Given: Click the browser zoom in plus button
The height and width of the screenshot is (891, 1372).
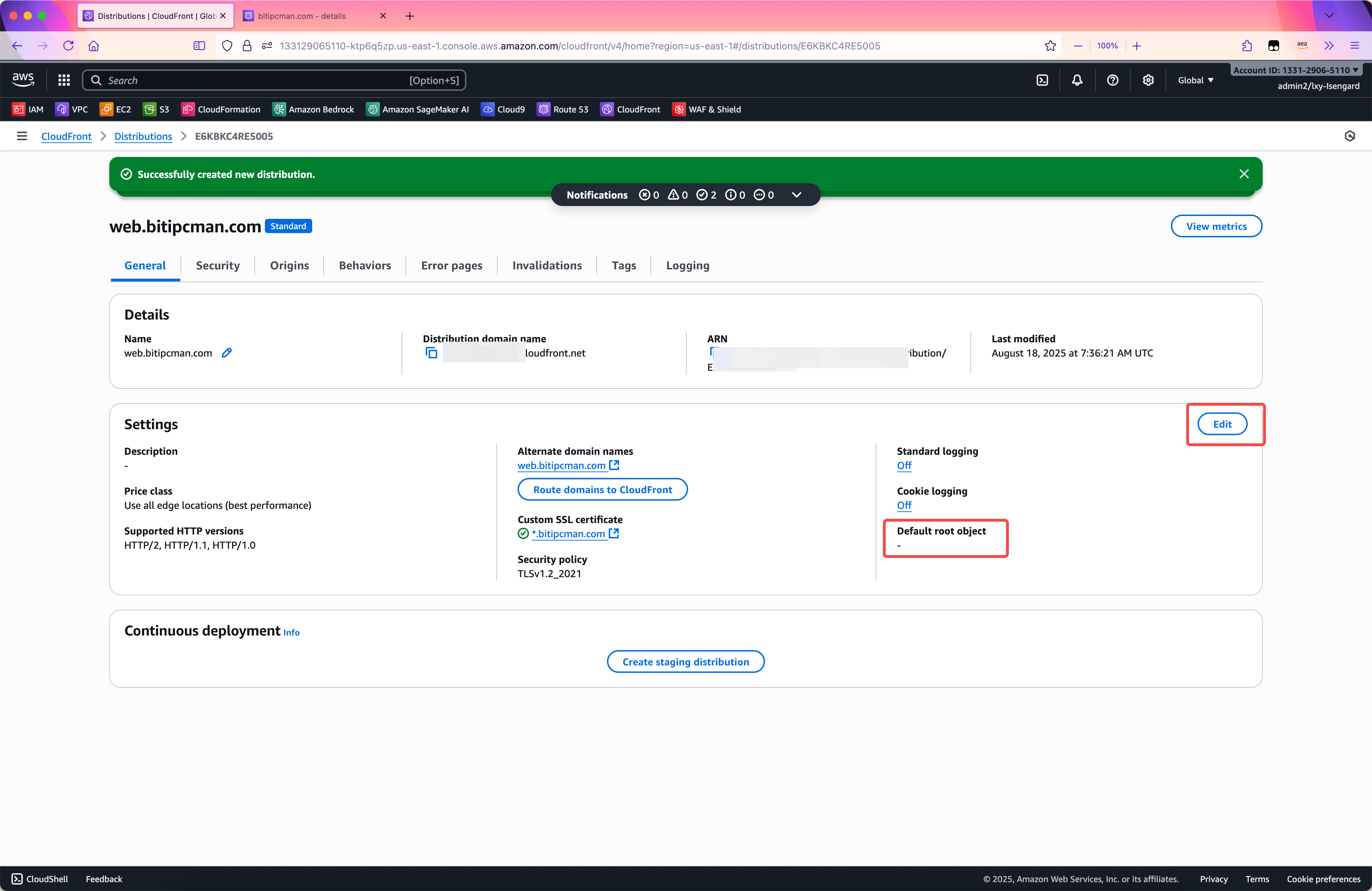Looking at the screenshot, I should coord(1136,46).
